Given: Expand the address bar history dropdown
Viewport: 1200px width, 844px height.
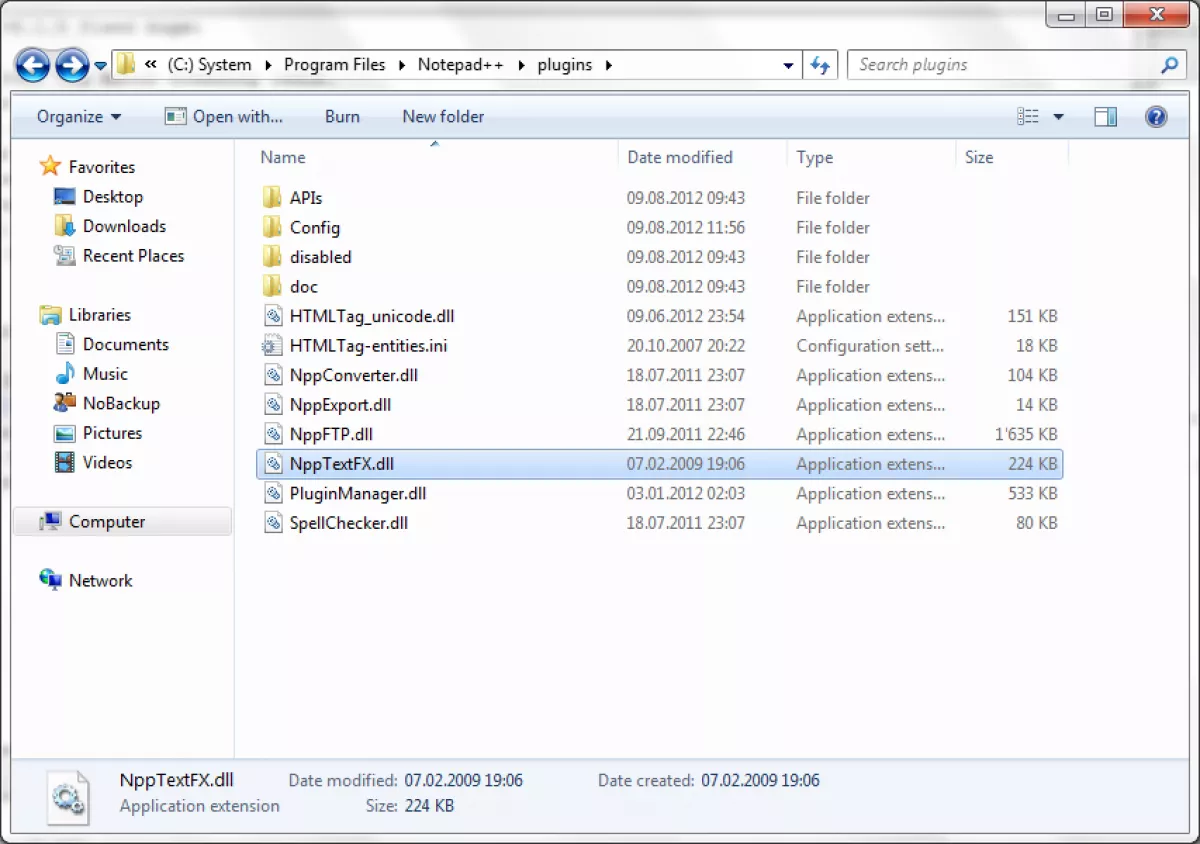Looking at the screenshot, I should click(788, 64).
